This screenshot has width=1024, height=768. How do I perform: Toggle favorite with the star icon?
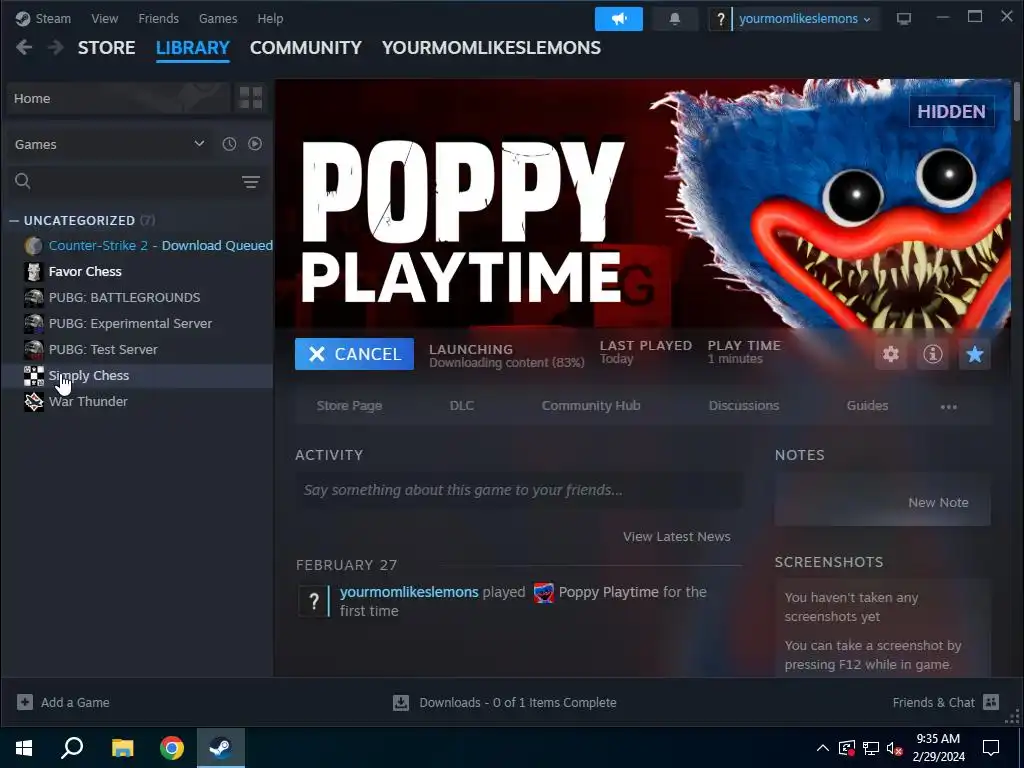click(x=974, y=354)
